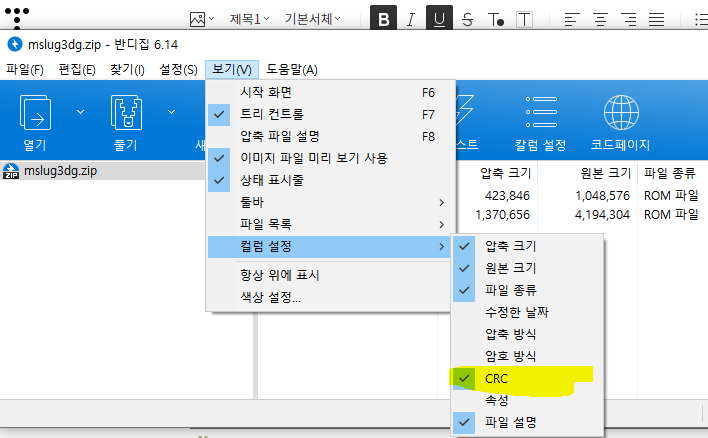
Task: Expand the dropdown arrow beside 풀기
Action: click(172, 112)
